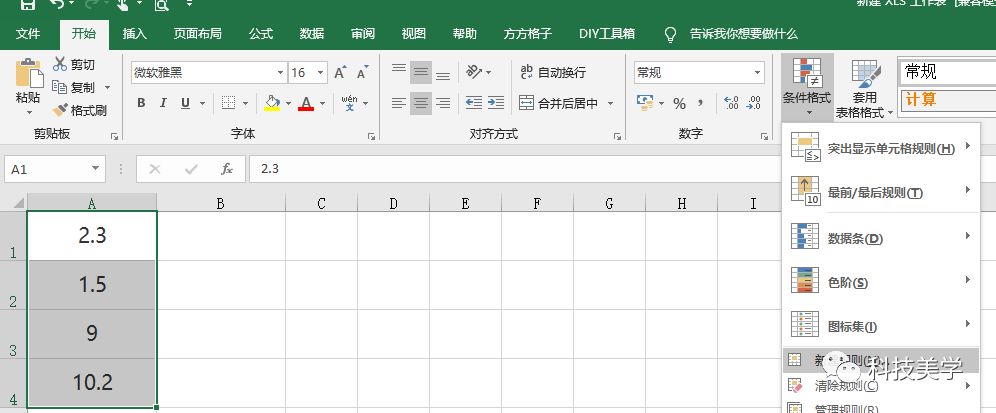Viewport: 996px width, 413px height.
Task: Select cell containing 10.2
Action: 92,383
